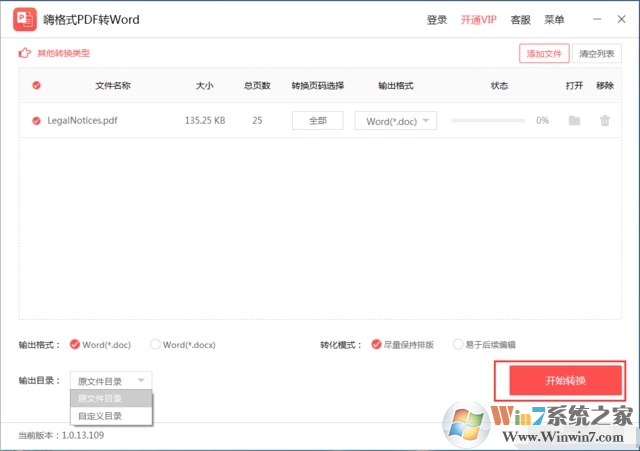Click the 文件名称 column header
This screenshot has height=451, width=640.
[113, 85]
